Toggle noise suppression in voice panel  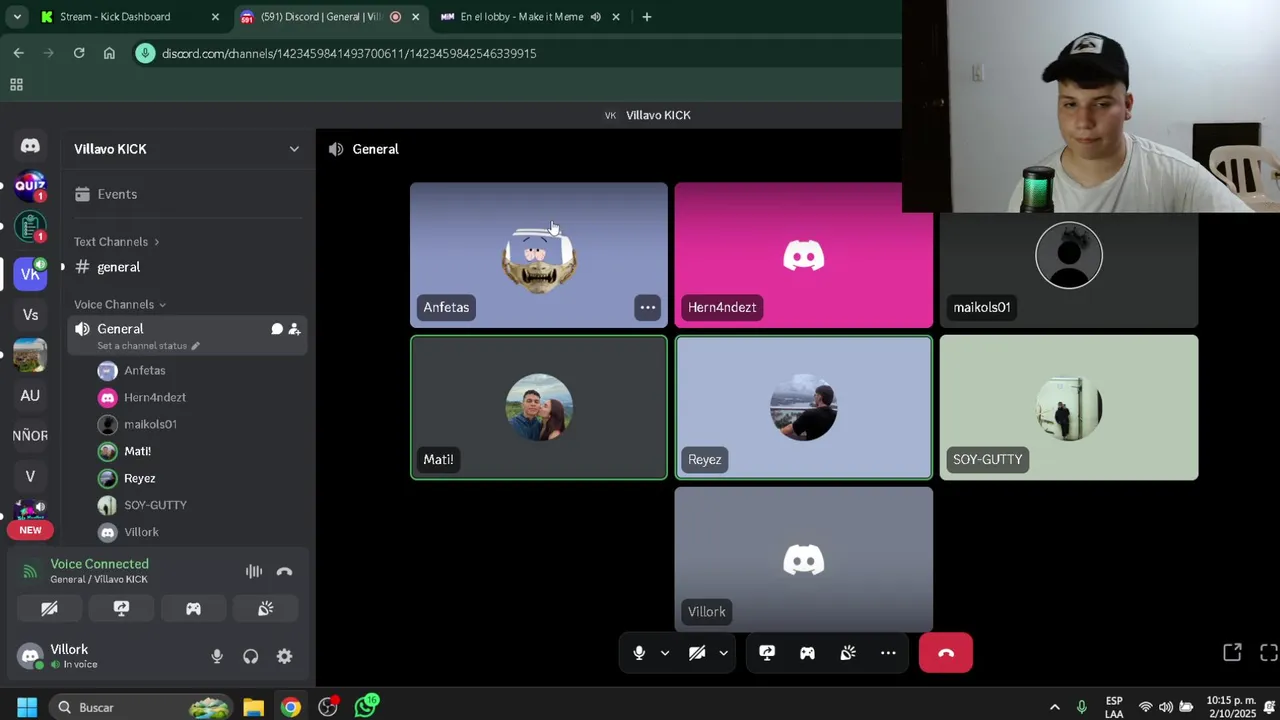tap(254, 572)
